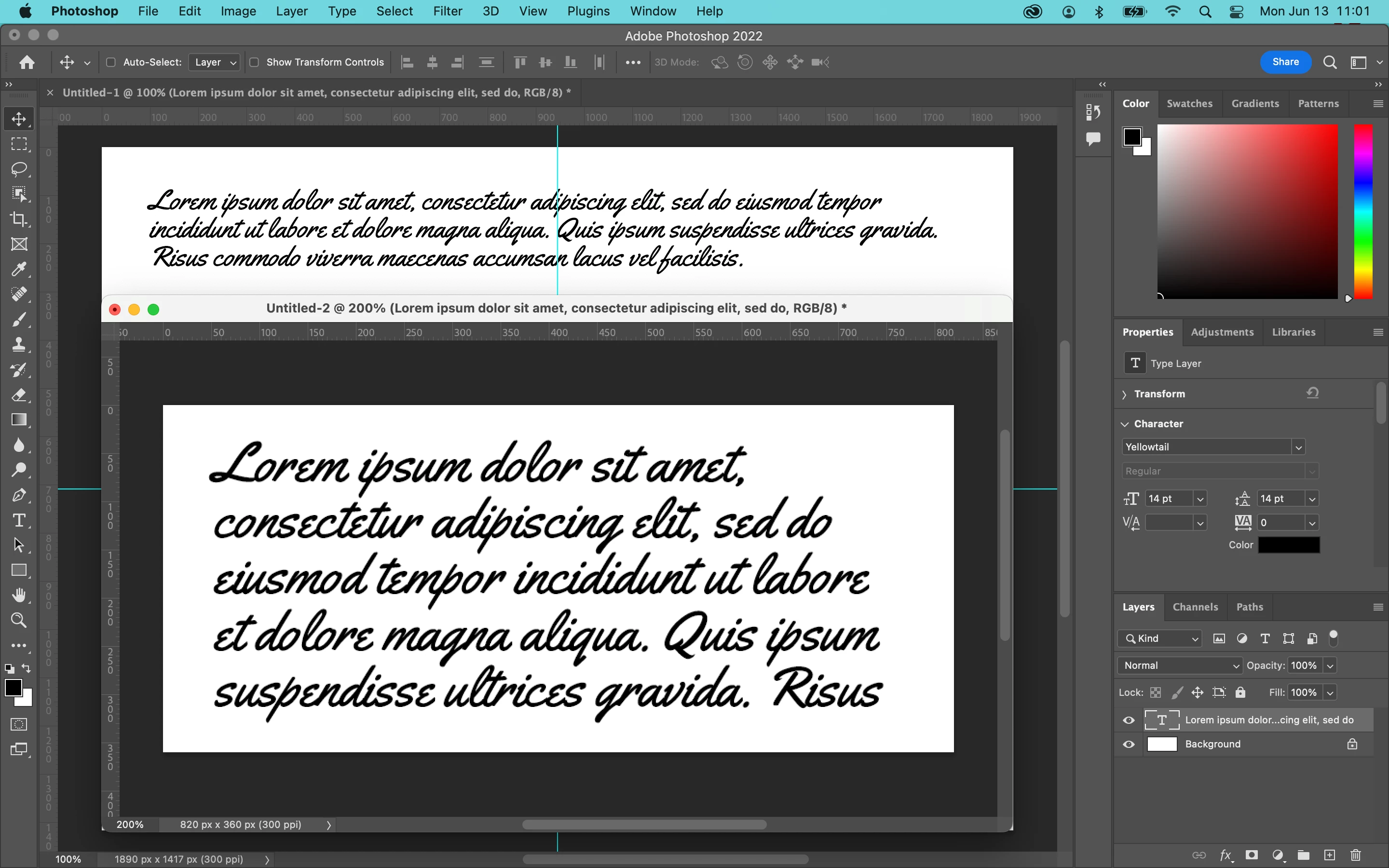Select the Horizontal Type tool
The width and height of the screenshot is (1389, 868).
click(x=19, y=520)
